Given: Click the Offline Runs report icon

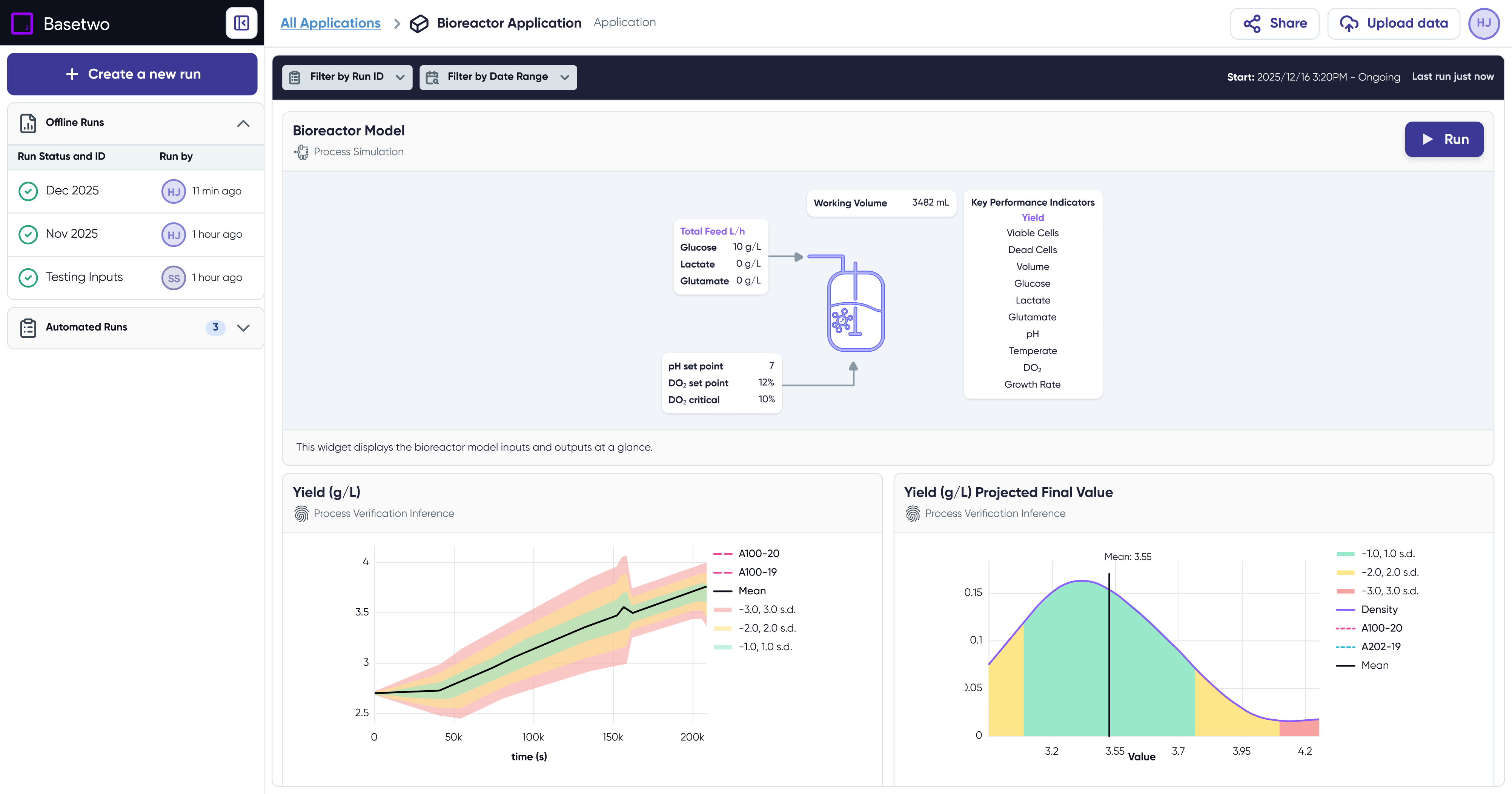Looking at the screenshot, I should pos(28,123).
